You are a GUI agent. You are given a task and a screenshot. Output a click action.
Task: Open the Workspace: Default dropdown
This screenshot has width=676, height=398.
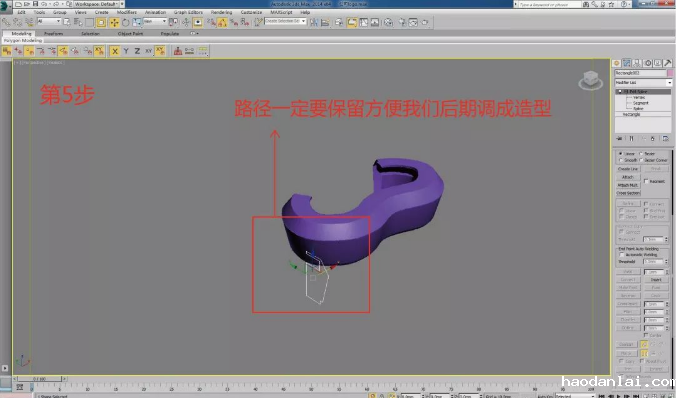(99, 4)
